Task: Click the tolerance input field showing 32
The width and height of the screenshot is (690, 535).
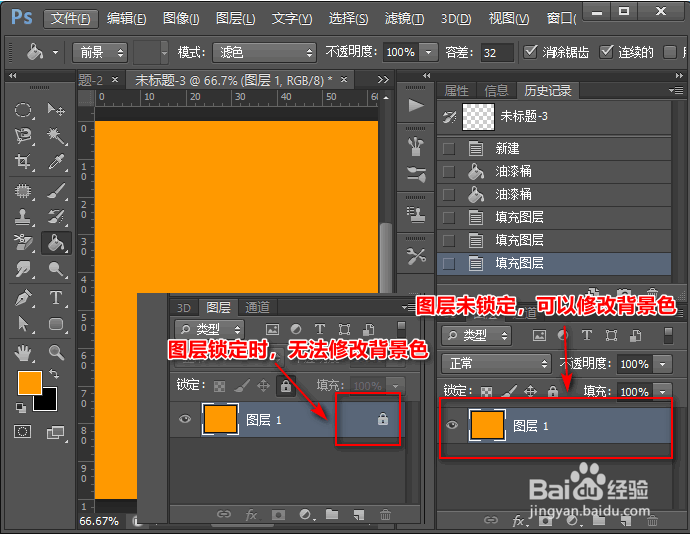Action: [497, 53]
